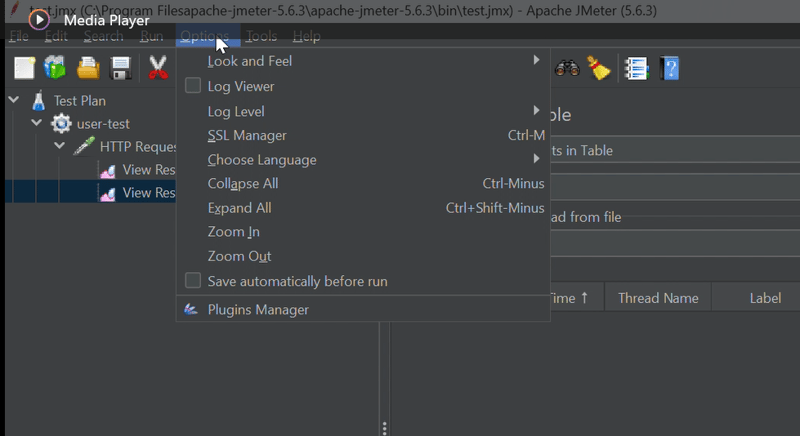
Task: Collapse the HTTP Request tree node
Action: pos(60,145)
